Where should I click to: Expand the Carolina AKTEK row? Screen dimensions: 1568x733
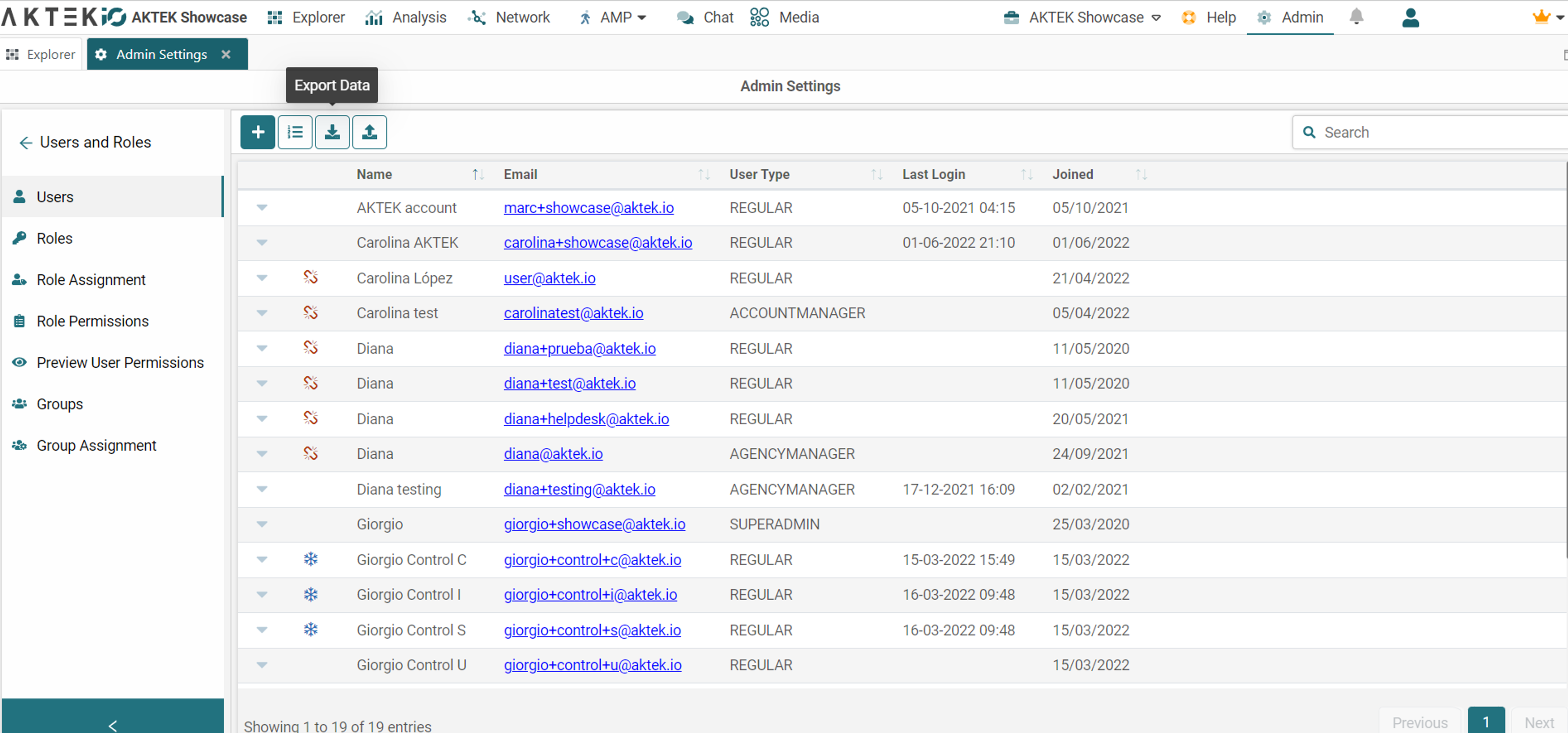(262, 242)
